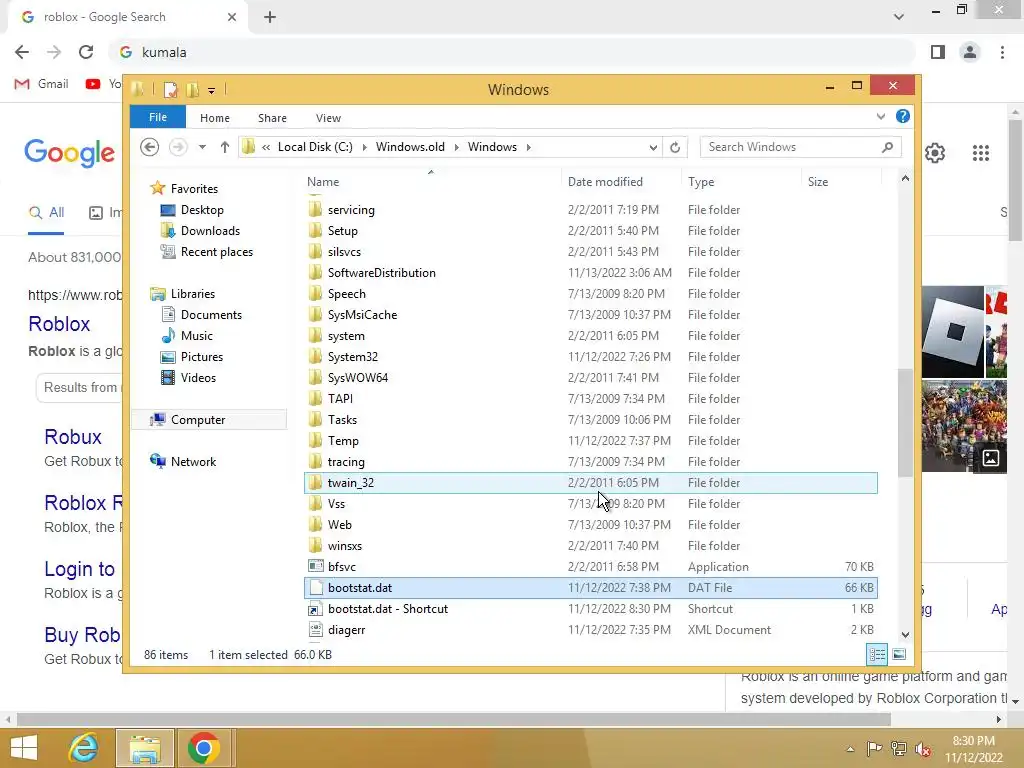Select Libraries in navigation pane
Viewport: 1024px width, 768px height.
tap(193, 294)
